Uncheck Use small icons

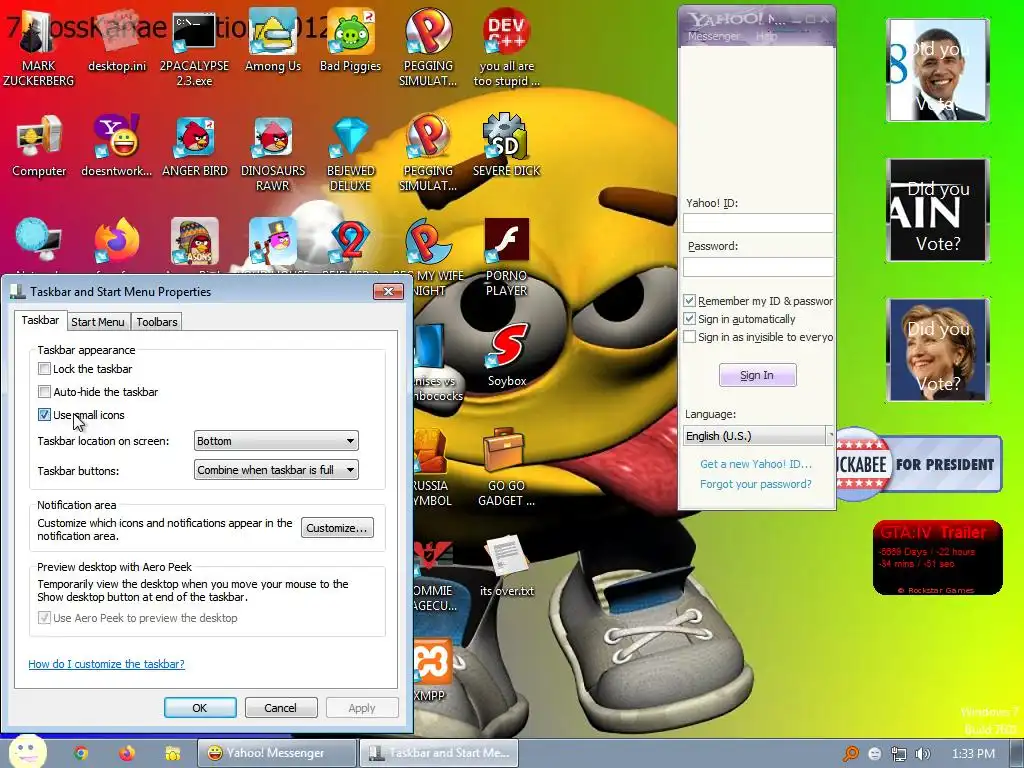44,415
